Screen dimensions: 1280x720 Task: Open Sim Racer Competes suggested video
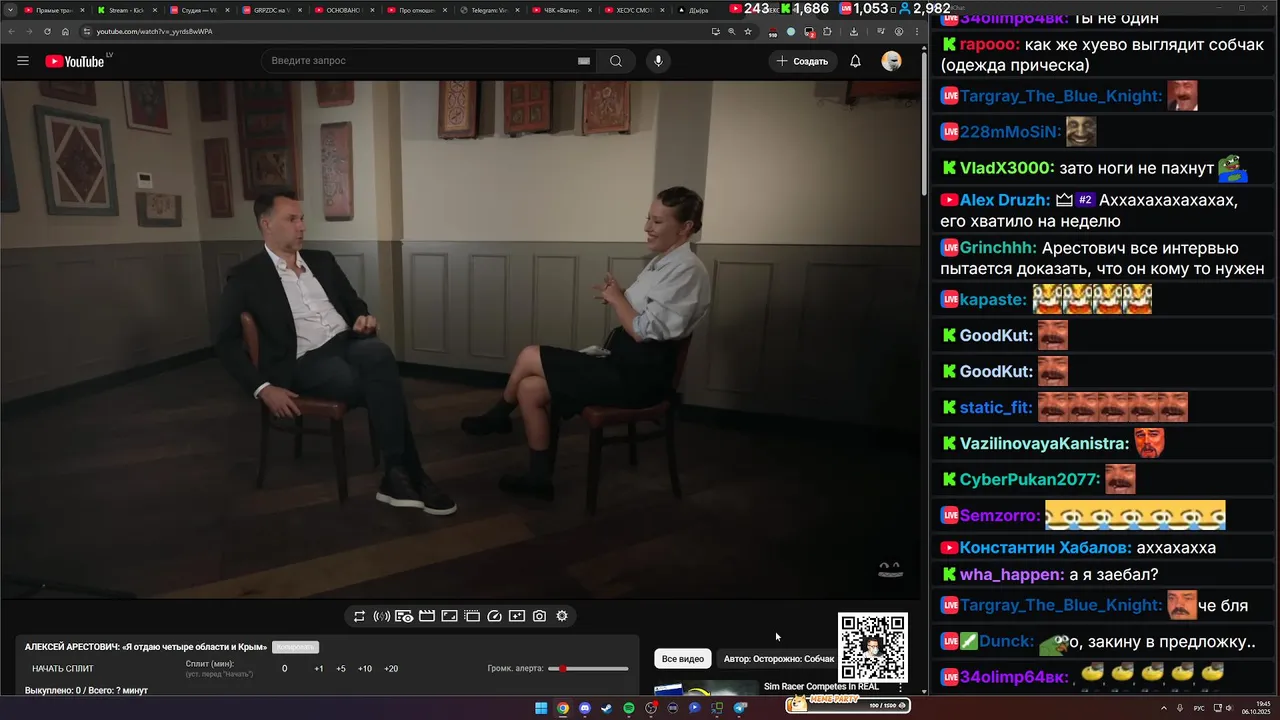[821, 687]
